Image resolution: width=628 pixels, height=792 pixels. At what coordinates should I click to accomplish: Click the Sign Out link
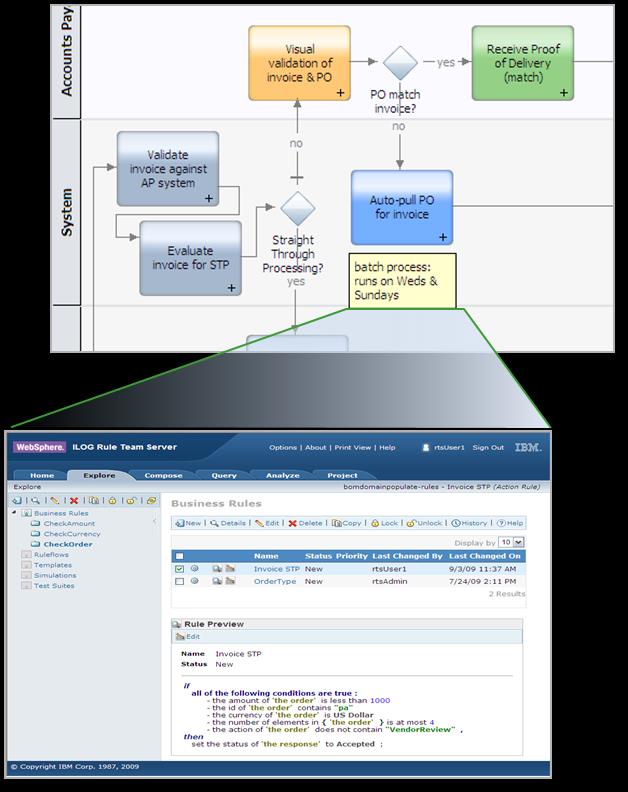488,448
